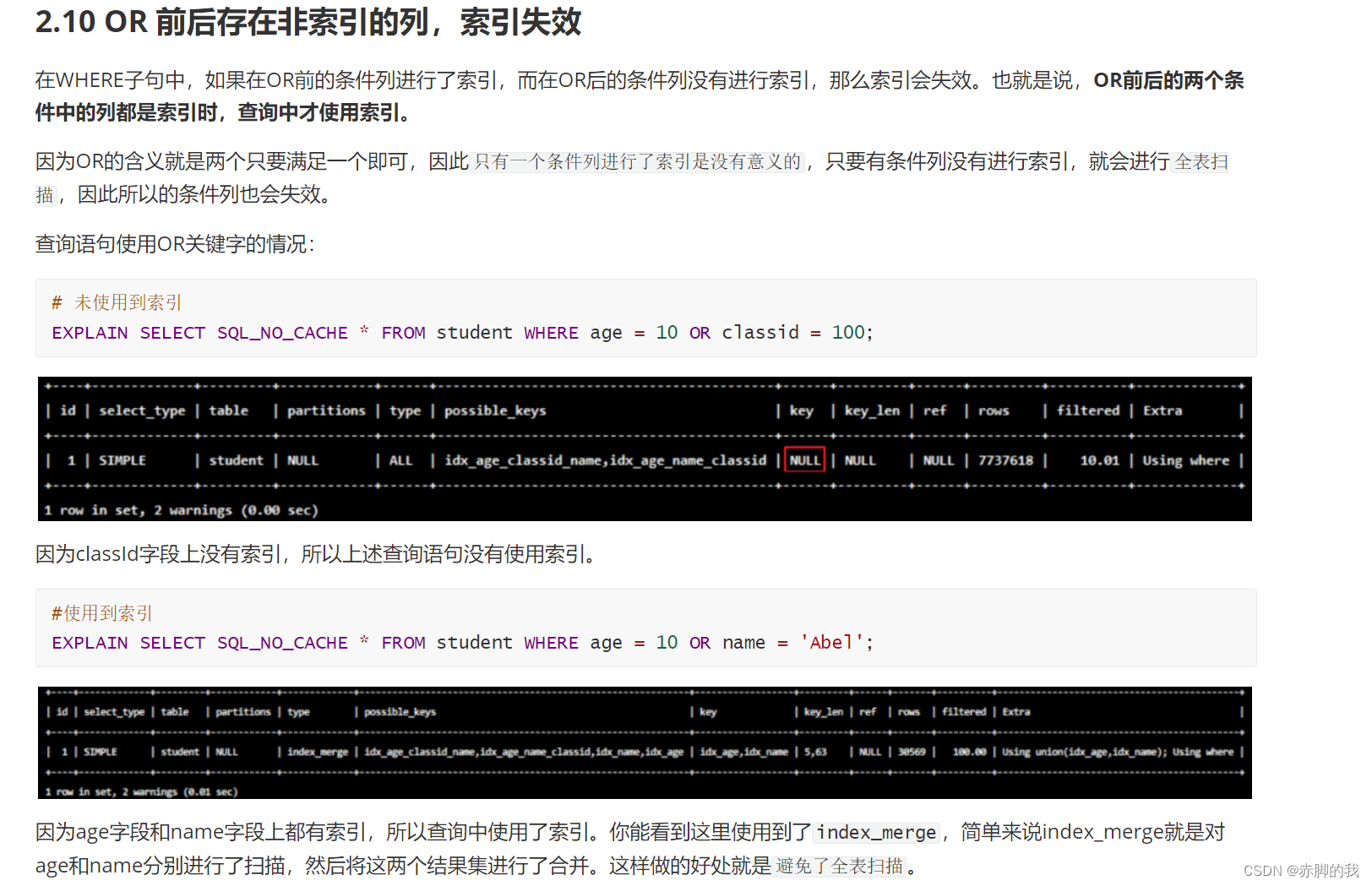The height and width of the screenshot is (886, 1372).
Task: Click "name" in the second EXPLAIN query
Action: 743,643
